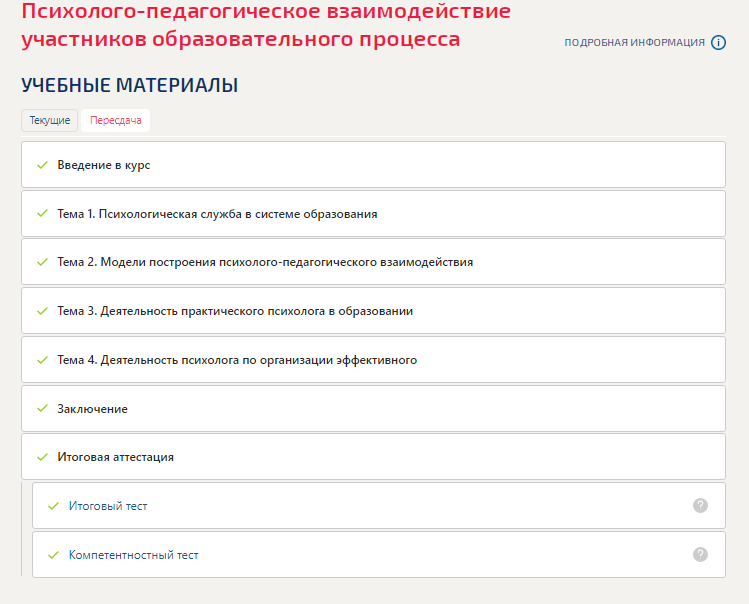
Task: Click the ПОДРОБНАЯ ИНФОРМАЦИЯ link text
Action: click(634, 43)
